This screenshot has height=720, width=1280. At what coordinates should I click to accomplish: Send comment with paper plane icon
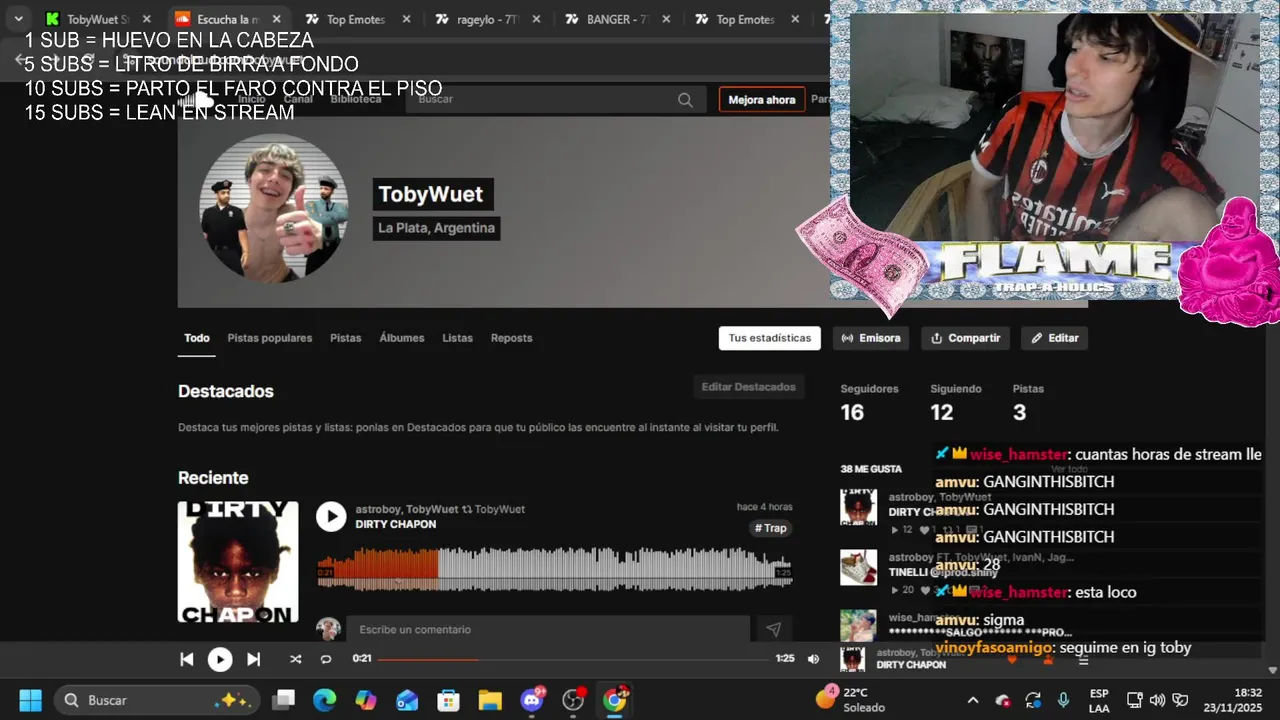tap(773, 629)
